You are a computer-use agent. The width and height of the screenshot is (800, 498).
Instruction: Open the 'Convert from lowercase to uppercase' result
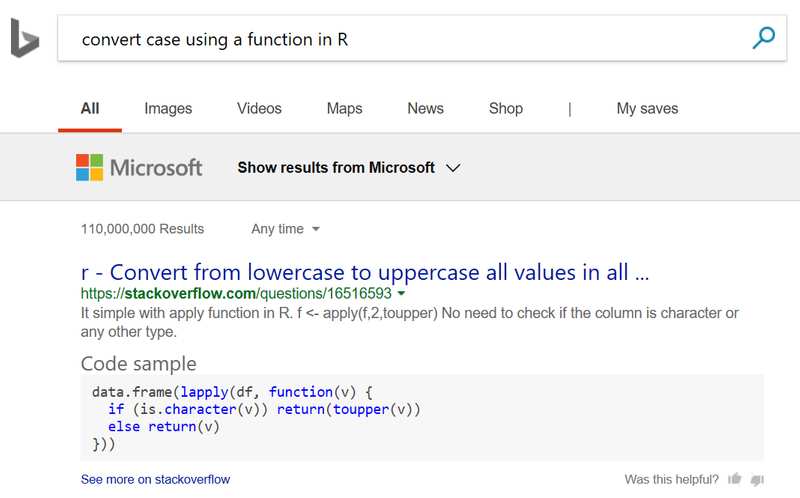(365, 272)
